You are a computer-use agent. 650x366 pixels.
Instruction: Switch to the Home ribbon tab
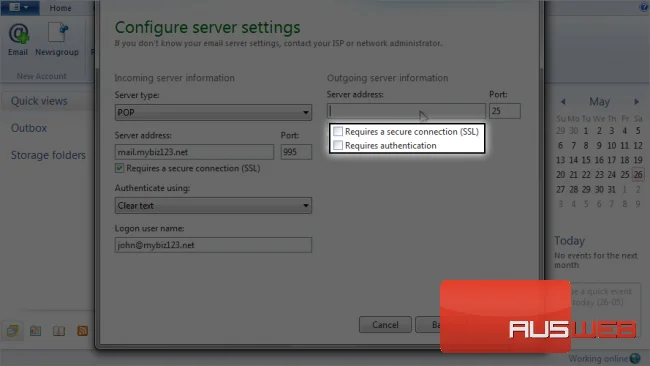pos(61,8)
